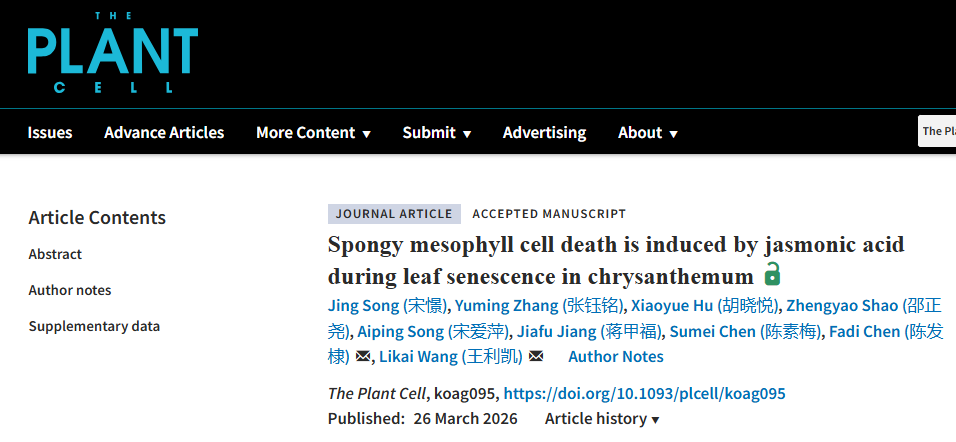The width and height of the screenshot is (956, 442).
Task: Expand Article history details
Action: [x=602, y=419]
